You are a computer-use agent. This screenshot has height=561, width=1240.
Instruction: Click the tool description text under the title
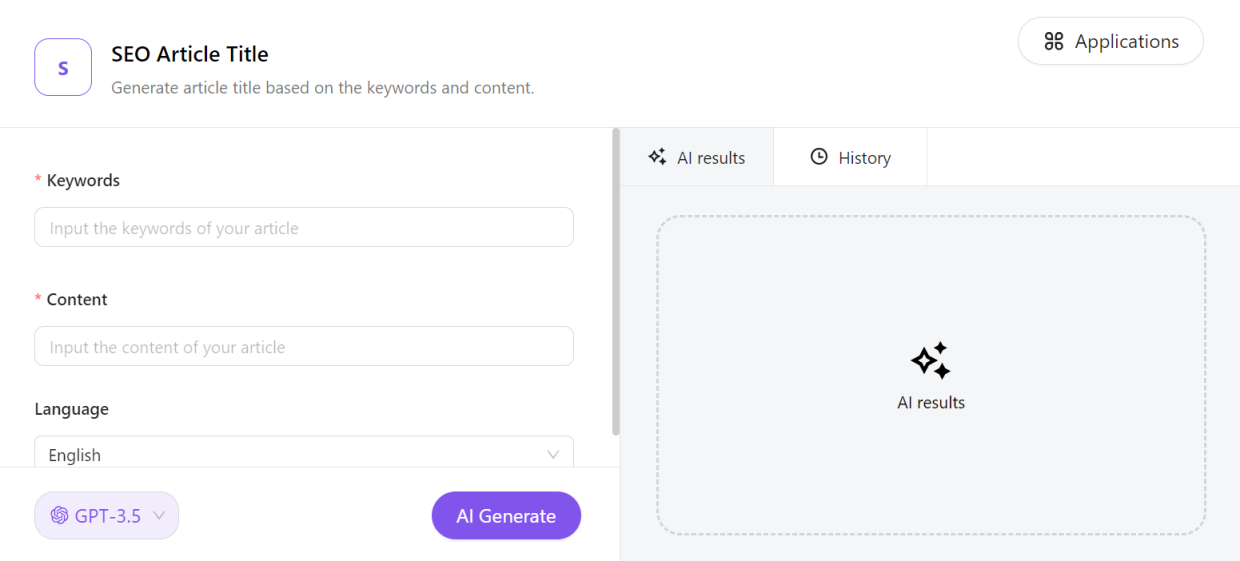[322, 88]
